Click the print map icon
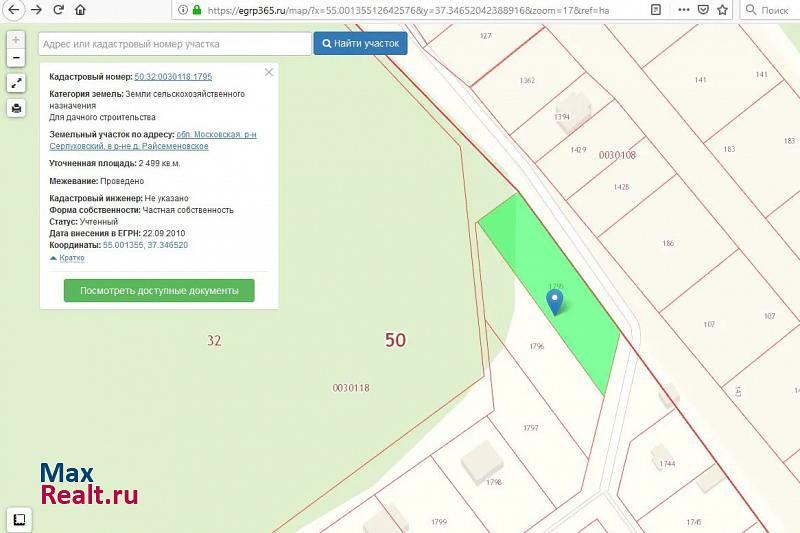 click(16, 108)
